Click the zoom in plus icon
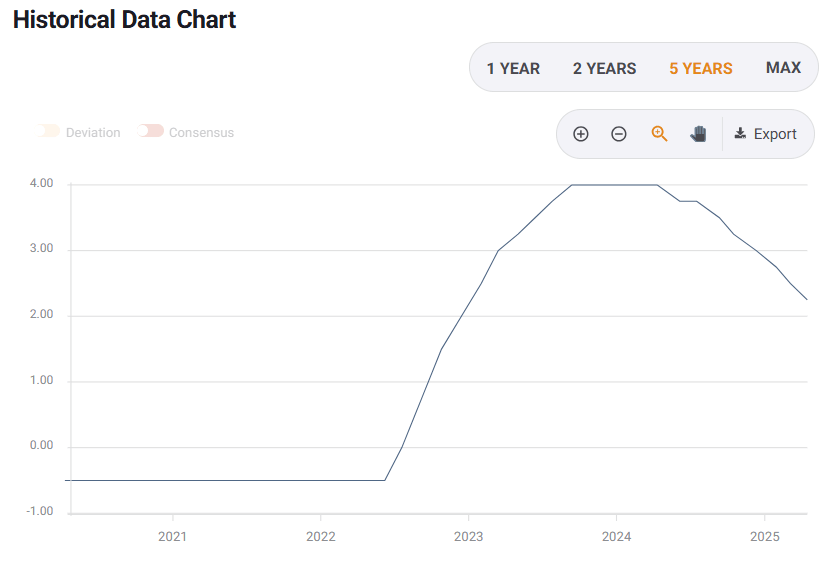 (x=581, y=134)
